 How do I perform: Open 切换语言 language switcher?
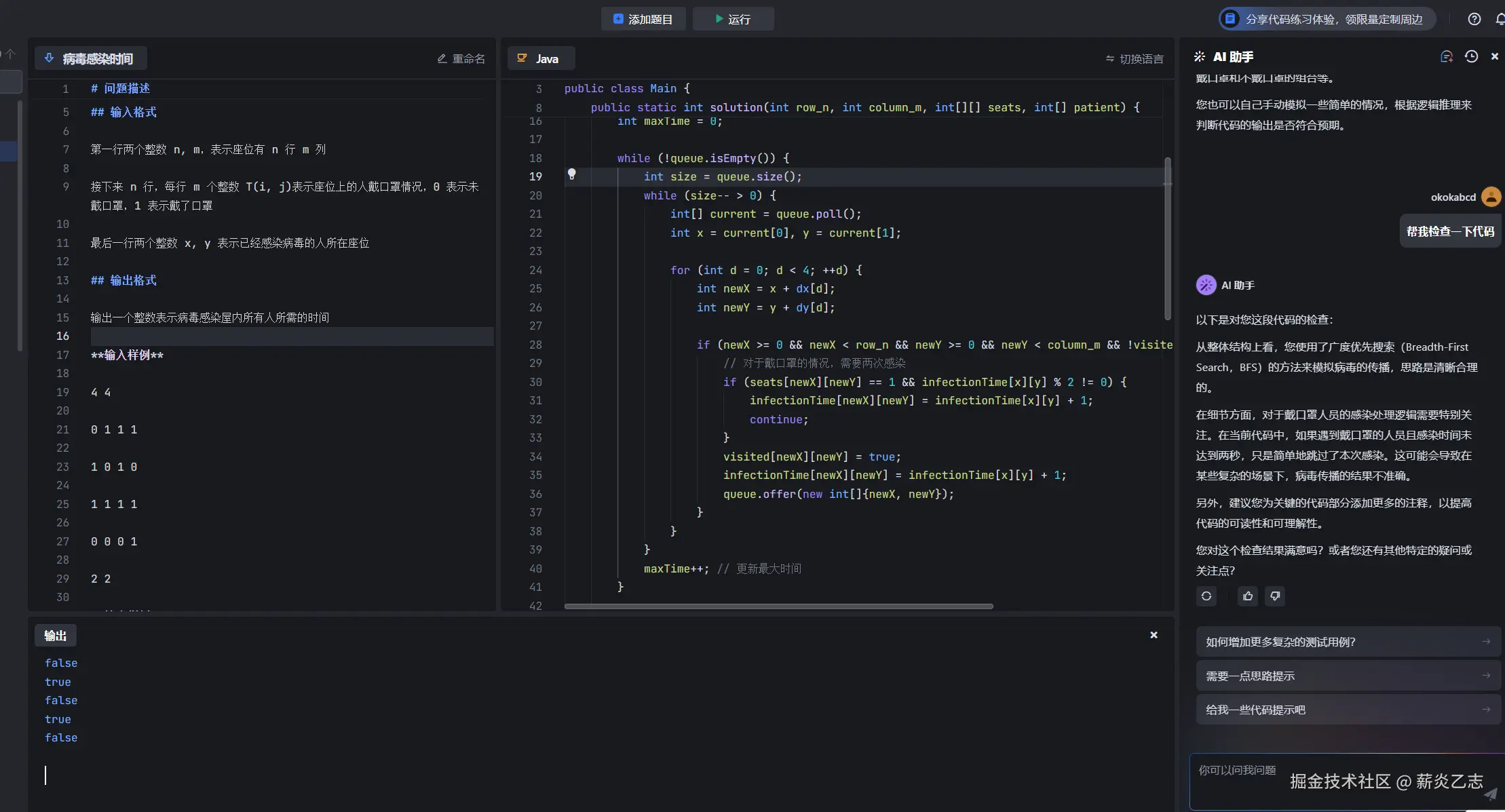click(x=1135, y=59)
